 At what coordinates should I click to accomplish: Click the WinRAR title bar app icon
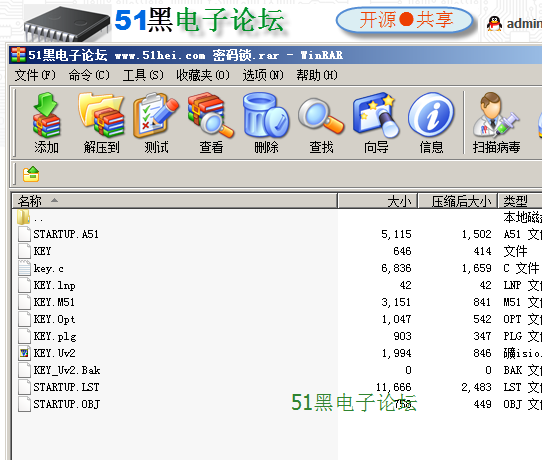18,55
